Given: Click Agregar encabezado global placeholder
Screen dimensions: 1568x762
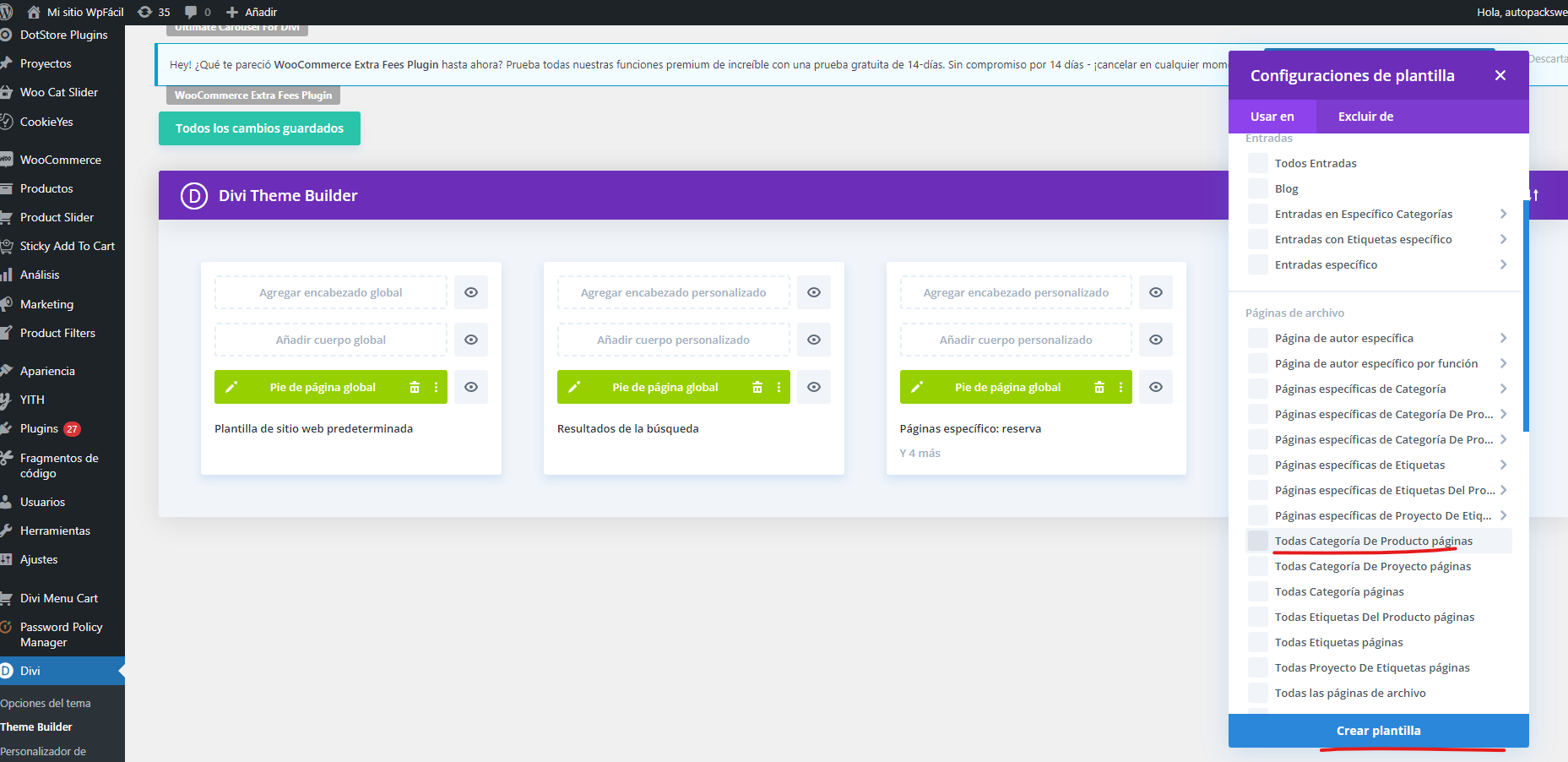Looking at the screenshot, I should (x=331, y=292).
